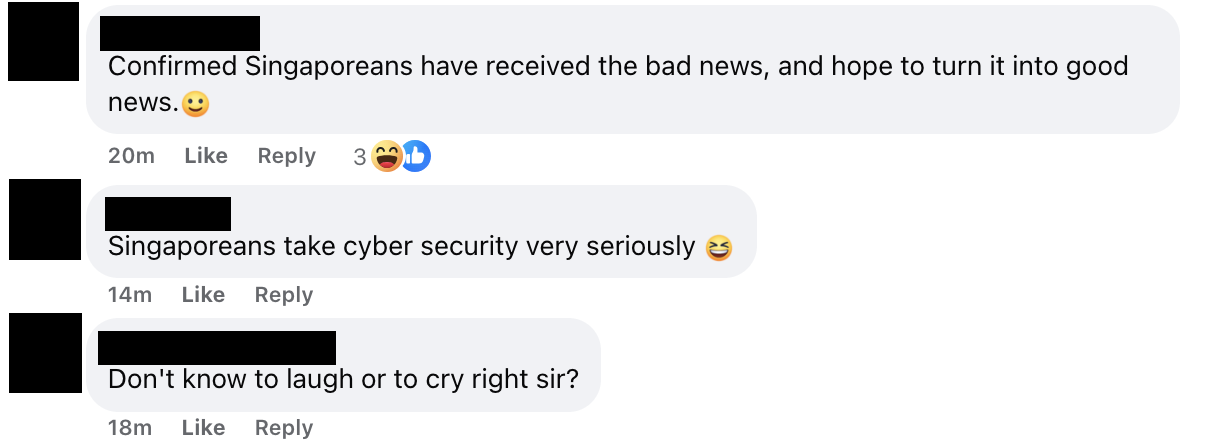1222x444 pixels.
Task: View the reaction count "3" on first comment
Action: point(359,157)
